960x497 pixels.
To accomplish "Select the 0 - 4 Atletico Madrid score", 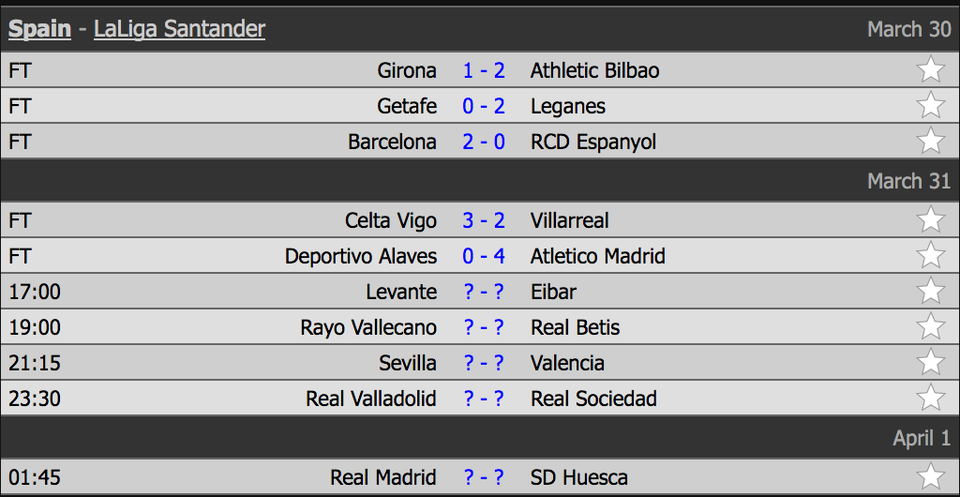I will 484,256.
